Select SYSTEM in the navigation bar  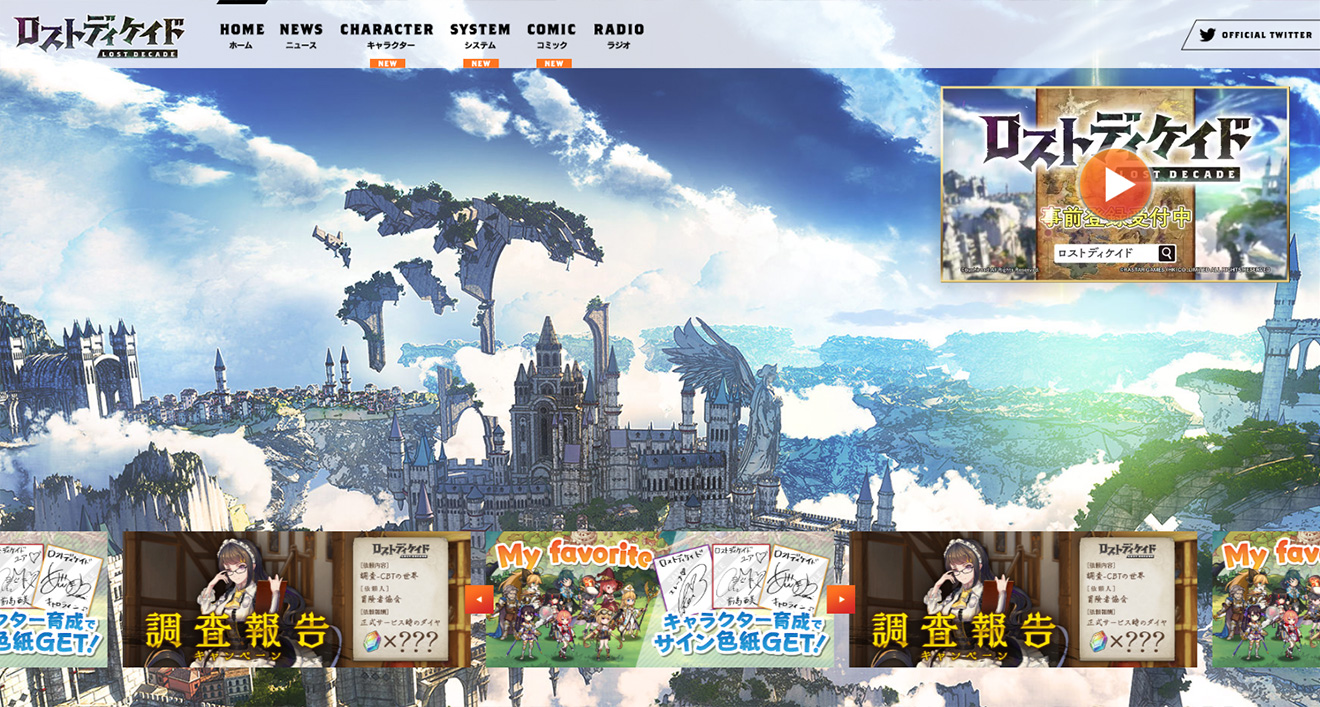click(x=480, y=35)
